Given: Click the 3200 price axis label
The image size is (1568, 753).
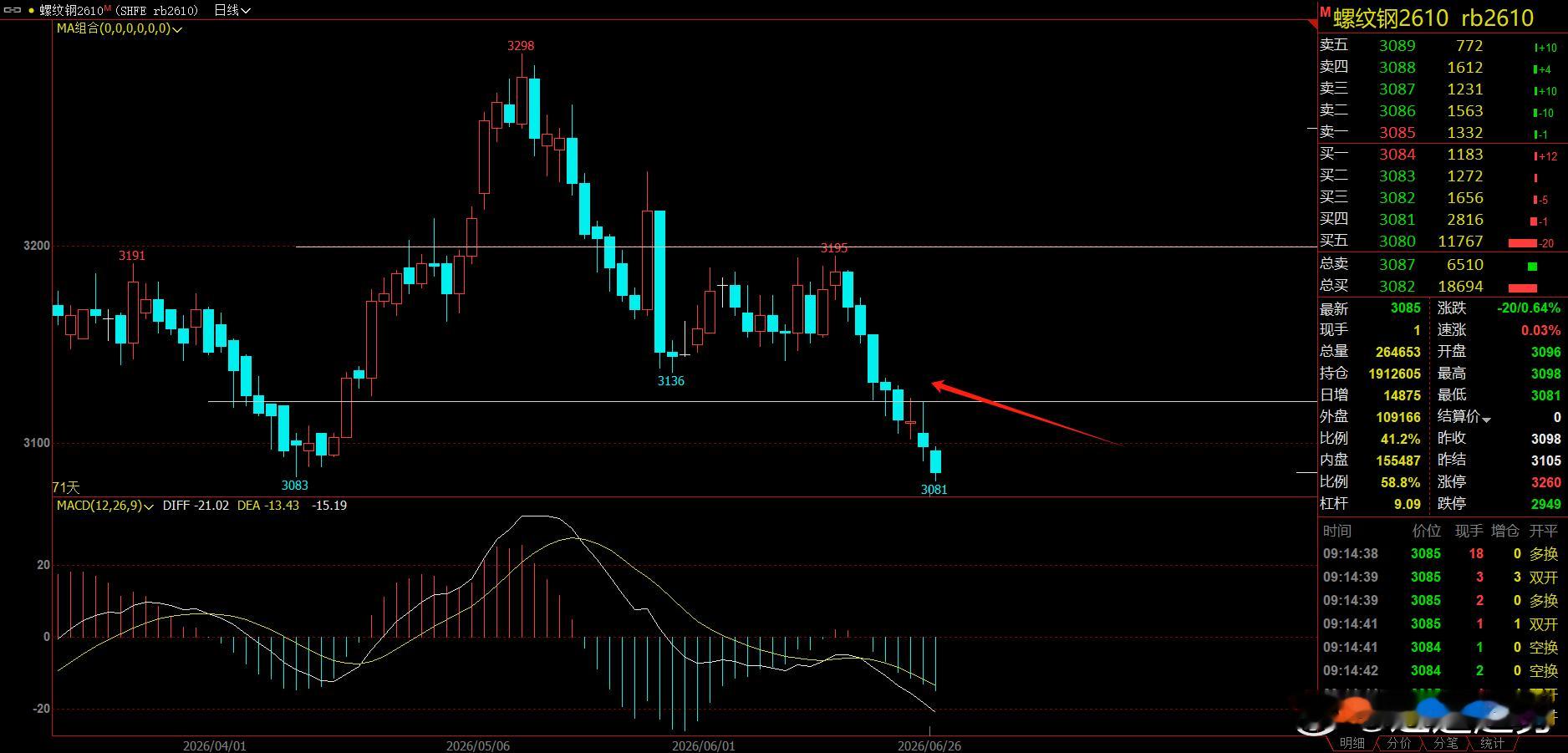Looking at the screenshot, I should click(37, 247).
